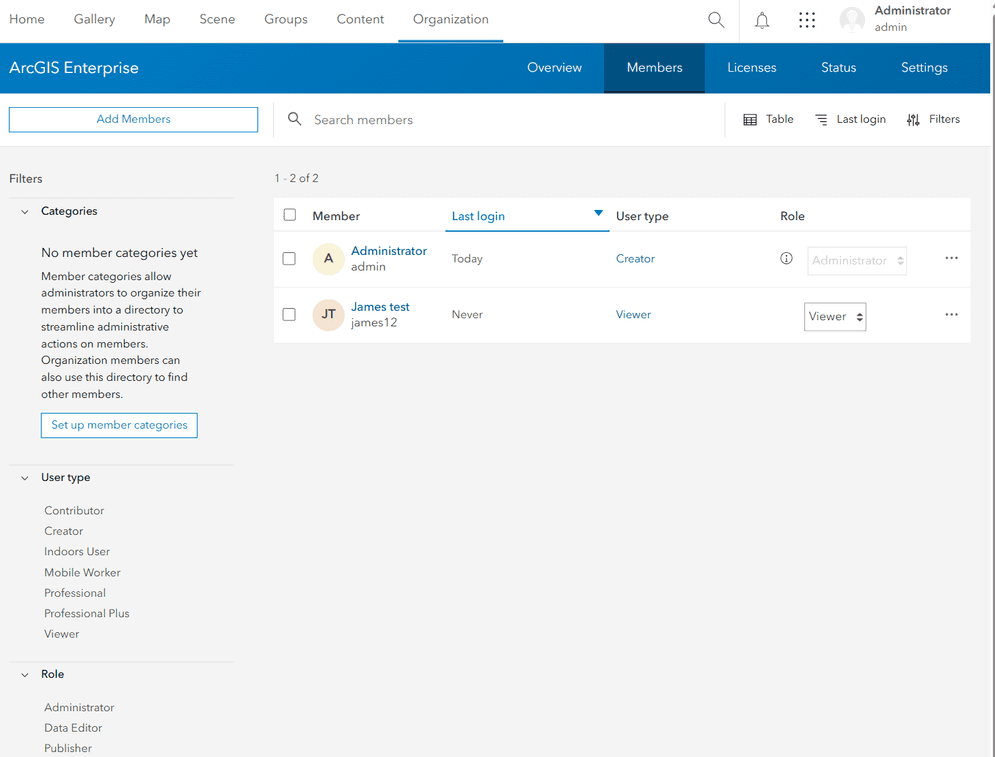
Task: Open the James test member link
Action: point(380,307)
